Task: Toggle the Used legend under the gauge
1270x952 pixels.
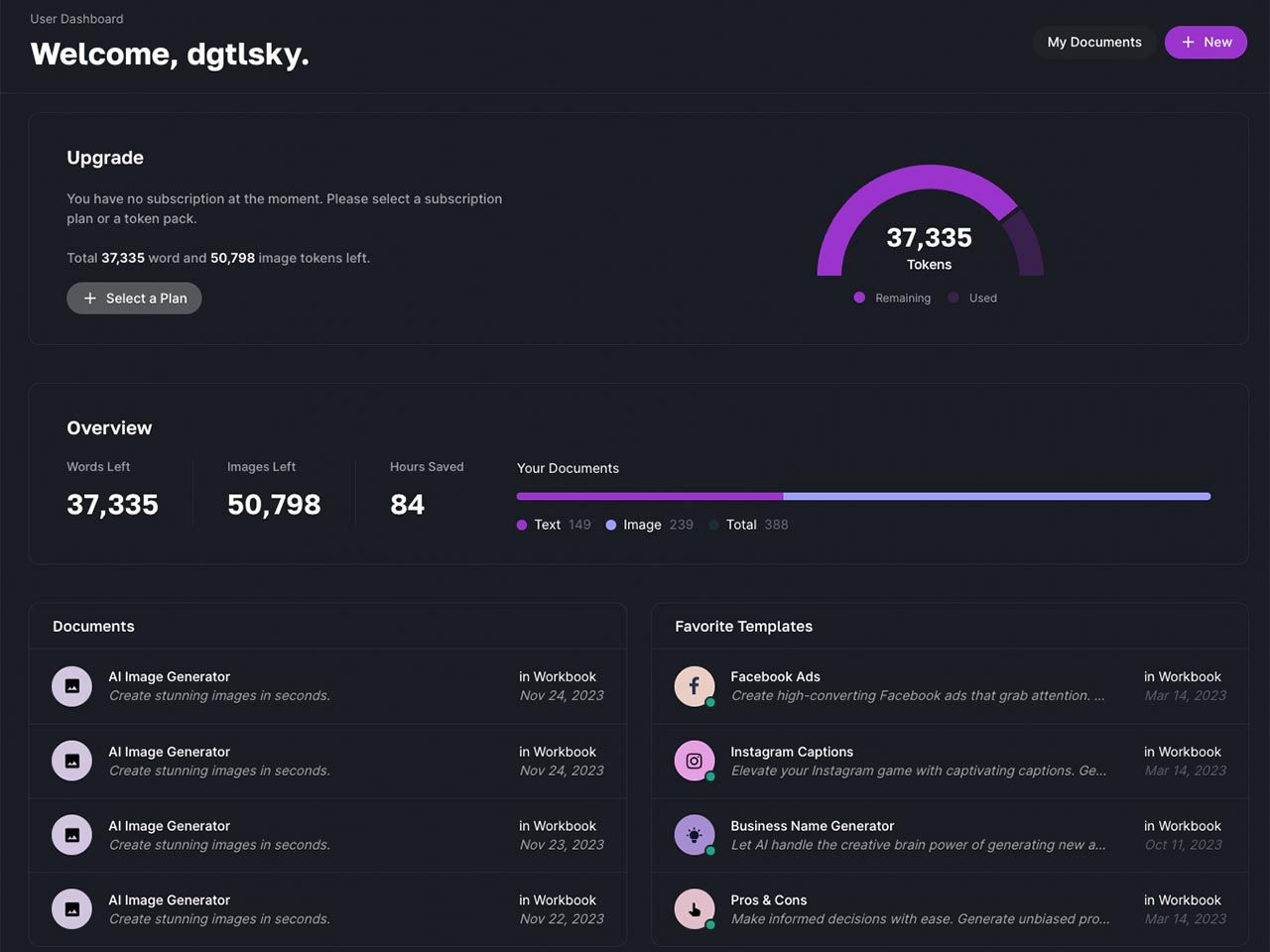Action: 971,297
